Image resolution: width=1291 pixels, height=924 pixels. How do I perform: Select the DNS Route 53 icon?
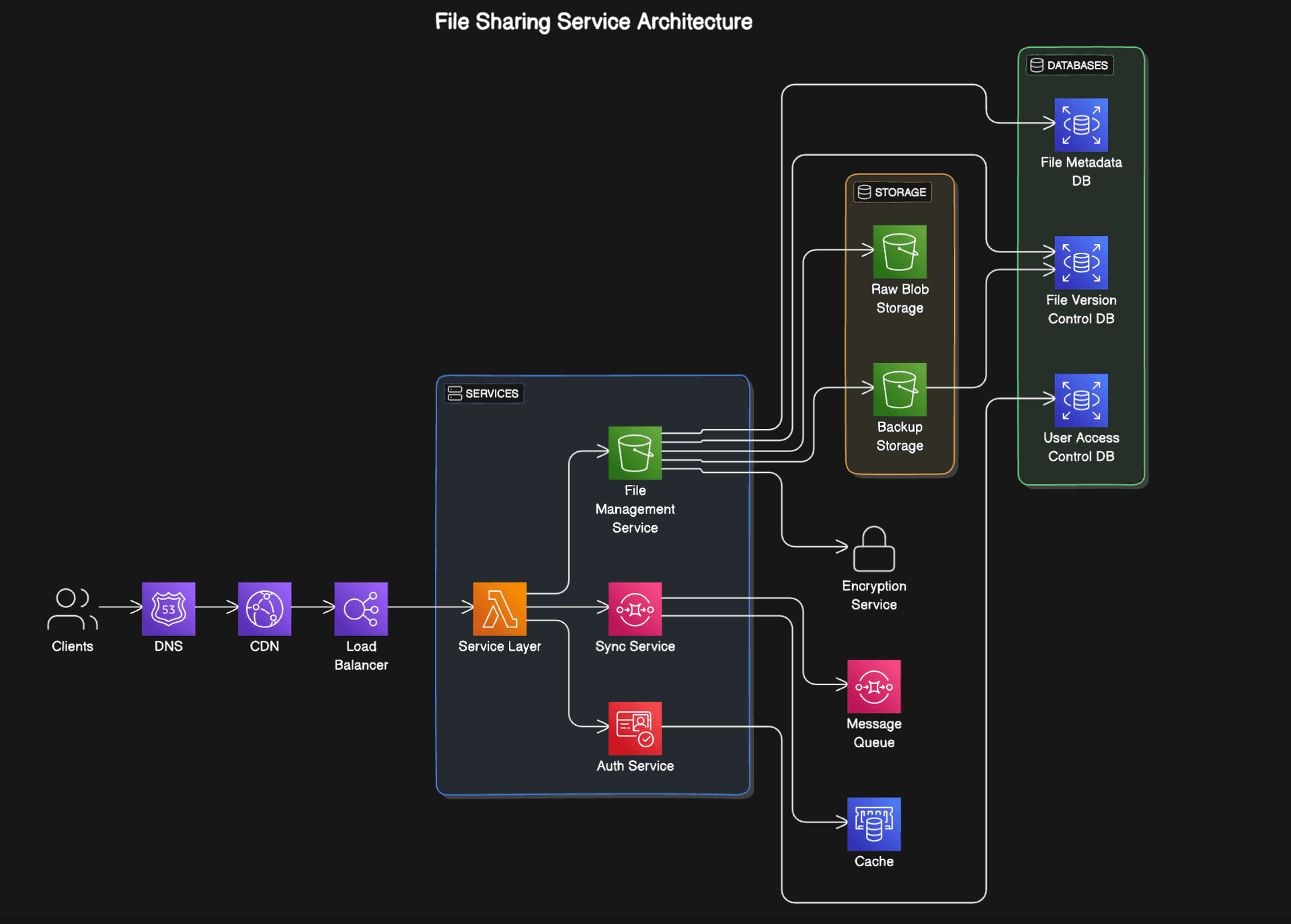168,609
